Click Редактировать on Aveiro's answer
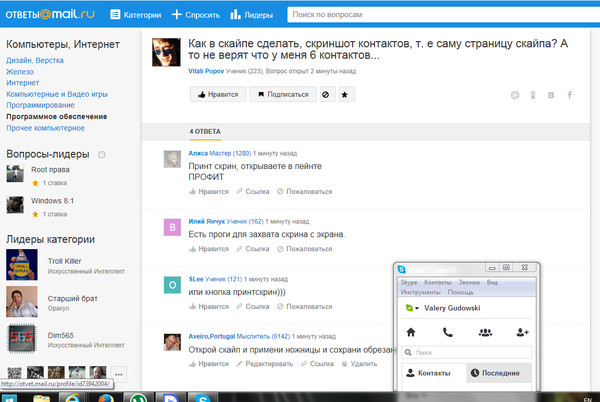 click(x=265, y=364)
